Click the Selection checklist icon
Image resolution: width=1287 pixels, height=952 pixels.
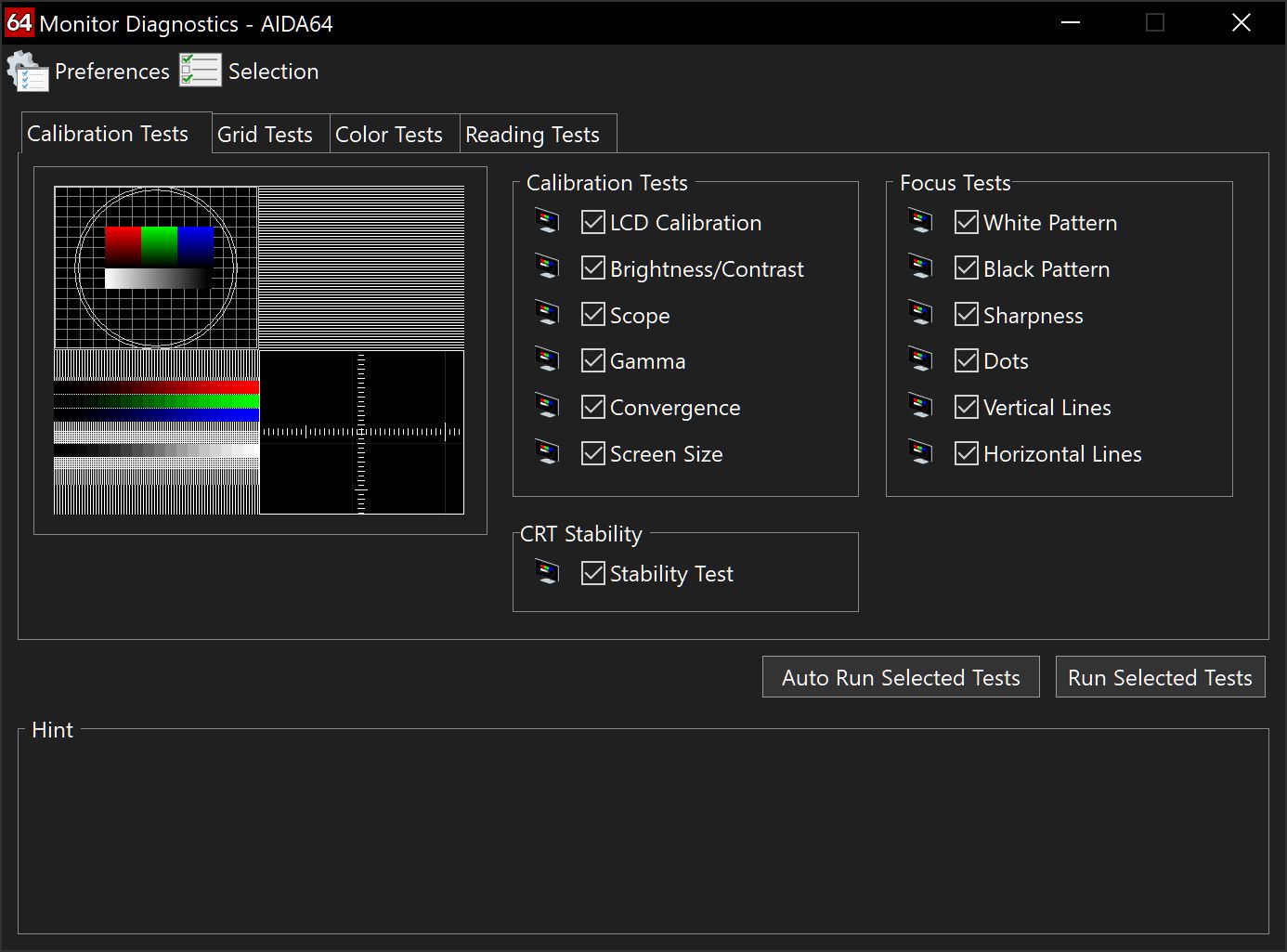(200, 71)
